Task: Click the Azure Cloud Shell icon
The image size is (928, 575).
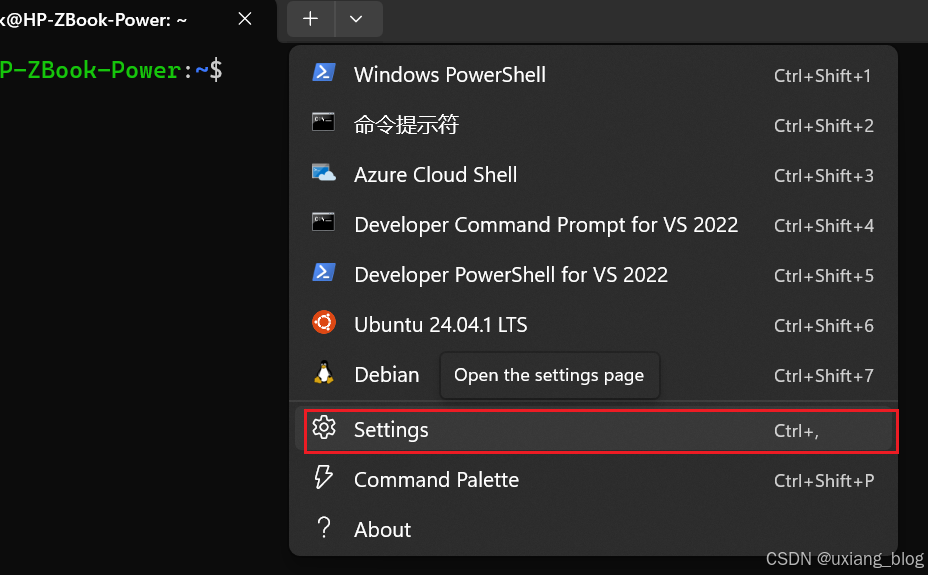Action: [324, 172]
